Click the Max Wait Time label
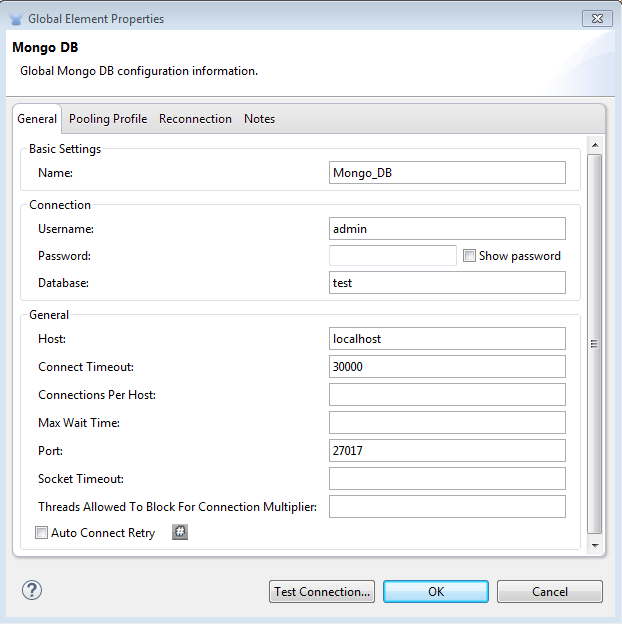 point(79,423)
